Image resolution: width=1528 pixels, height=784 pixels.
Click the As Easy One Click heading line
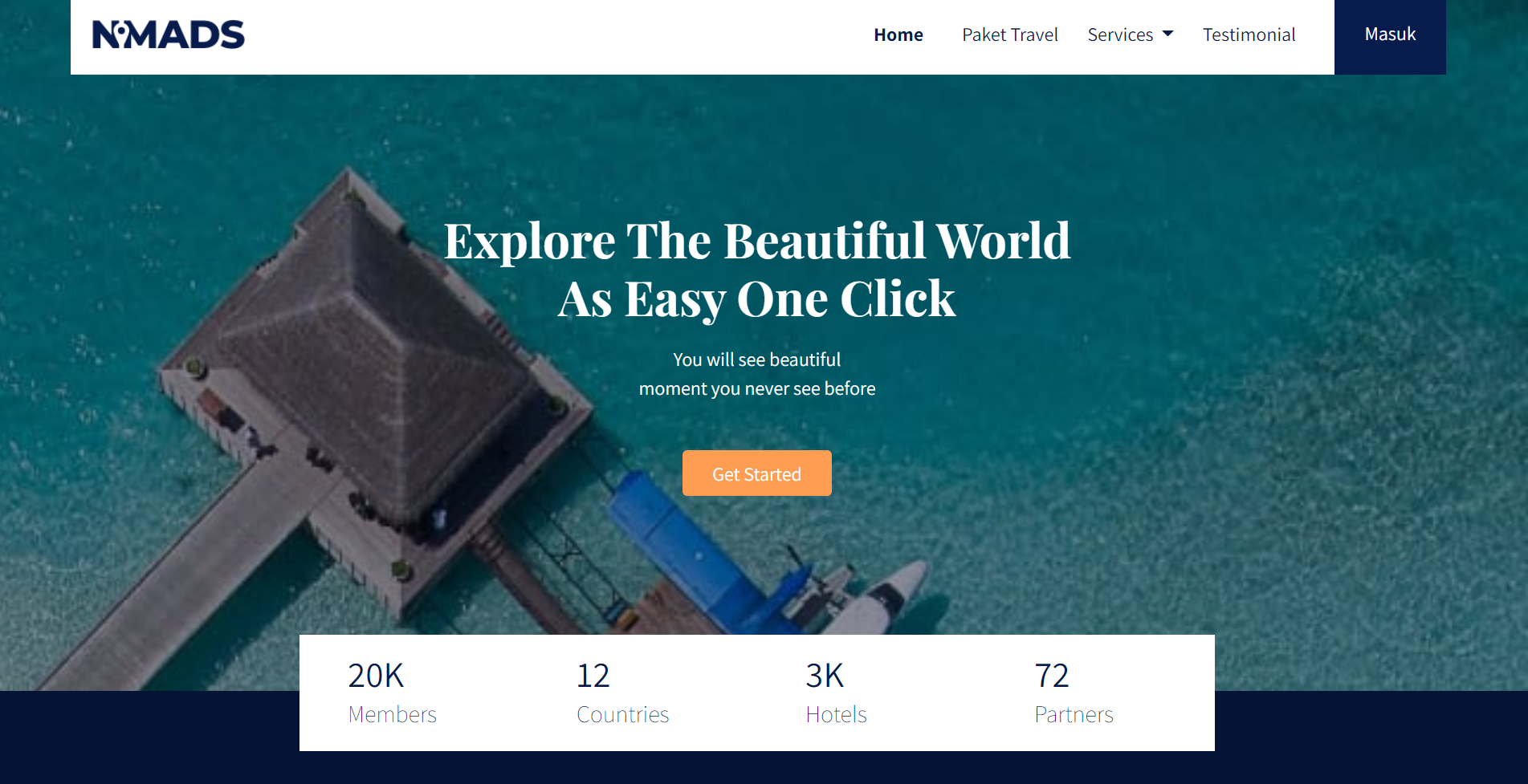tap(756, 299)
